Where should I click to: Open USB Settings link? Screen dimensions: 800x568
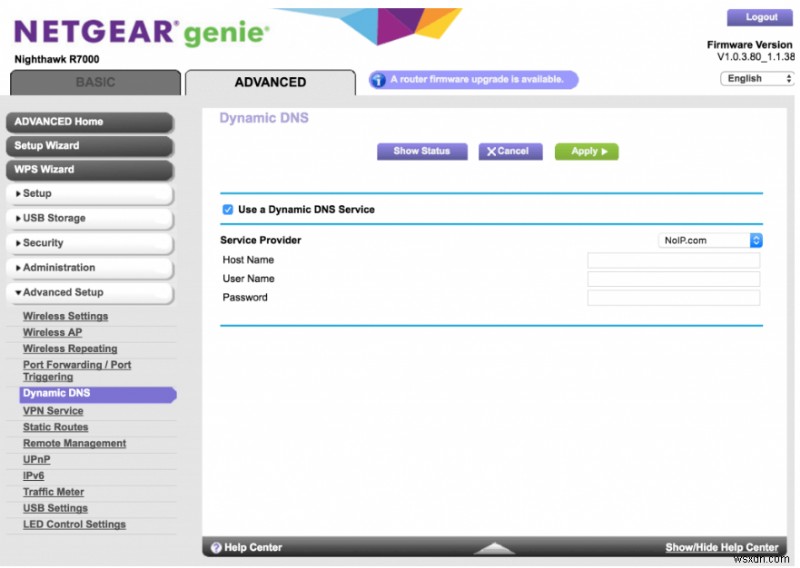(55, 509)
